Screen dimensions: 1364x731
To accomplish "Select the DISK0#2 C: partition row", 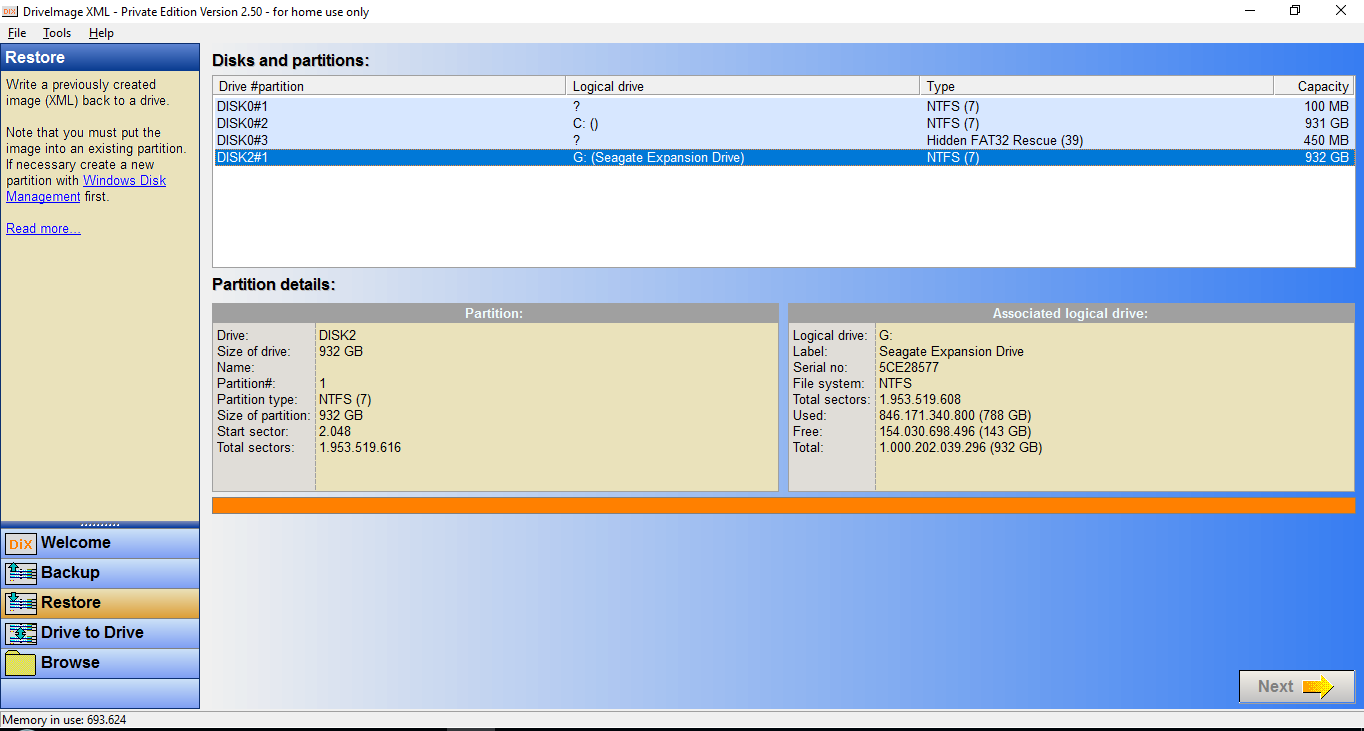I will [783, 123].
